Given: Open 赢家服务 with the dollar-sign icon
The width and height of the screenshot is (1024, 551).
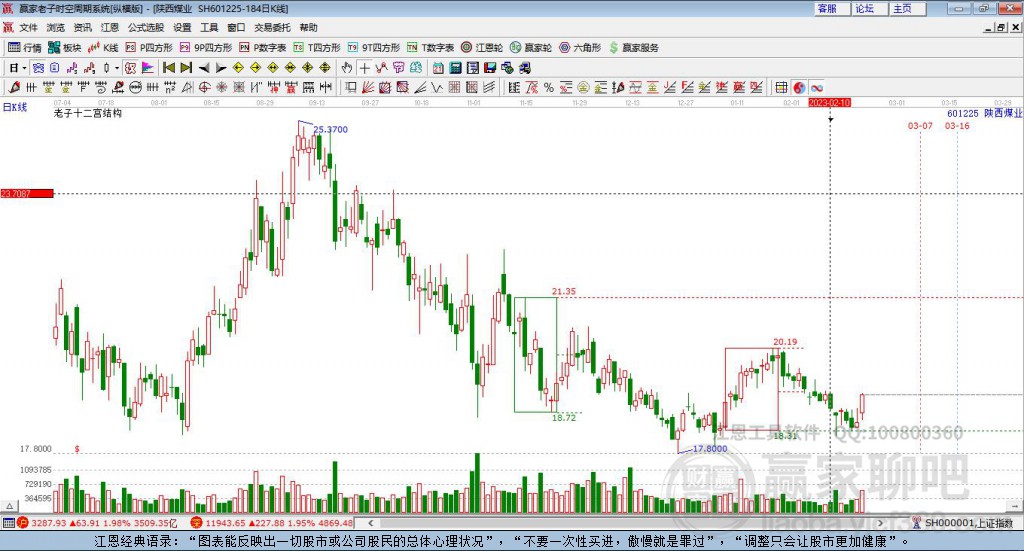Looking at the screenshot, I should (634, 48).
